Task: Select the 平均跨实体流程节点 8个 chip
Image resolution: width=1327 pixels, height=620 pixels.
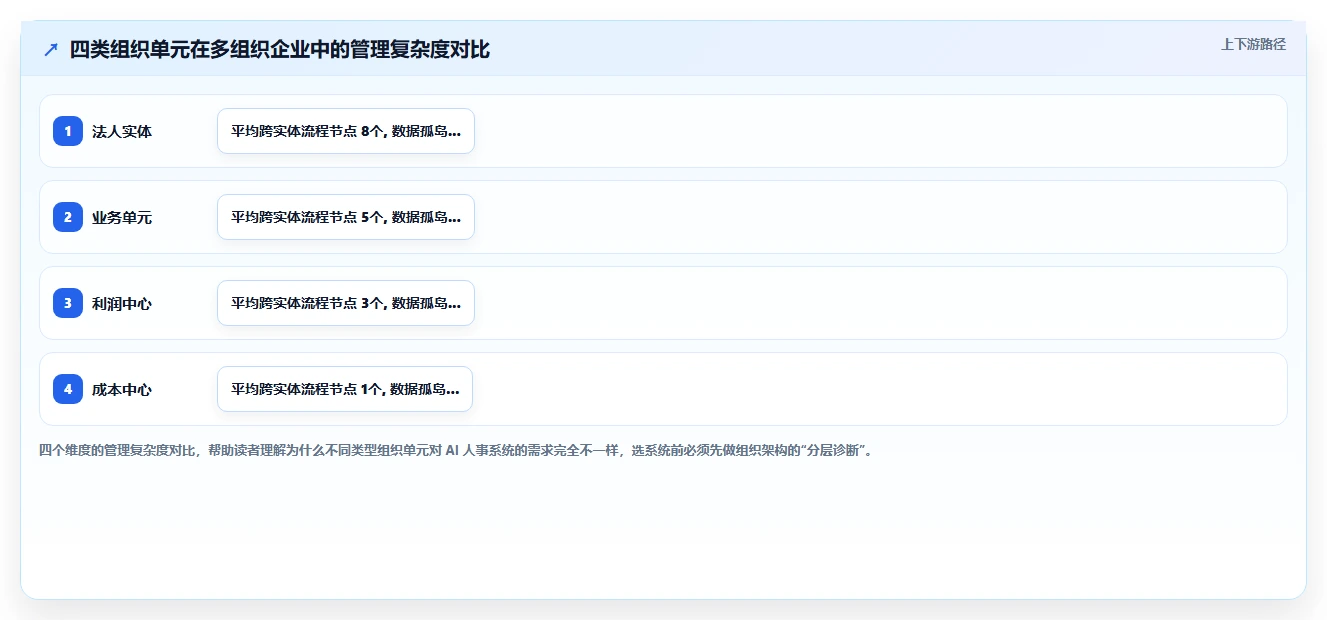Action: pyautogui.click(x=346, y=131)
